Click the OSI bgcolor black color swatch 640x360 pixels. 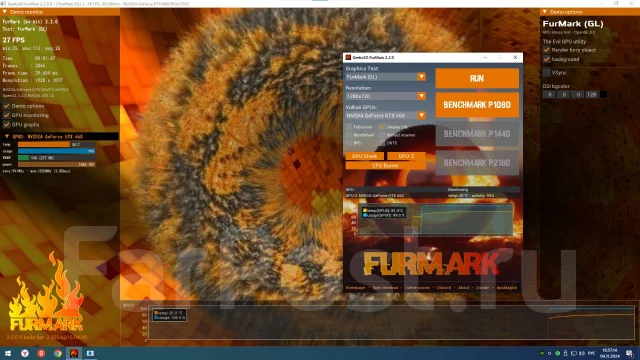[x=603, y=95]
